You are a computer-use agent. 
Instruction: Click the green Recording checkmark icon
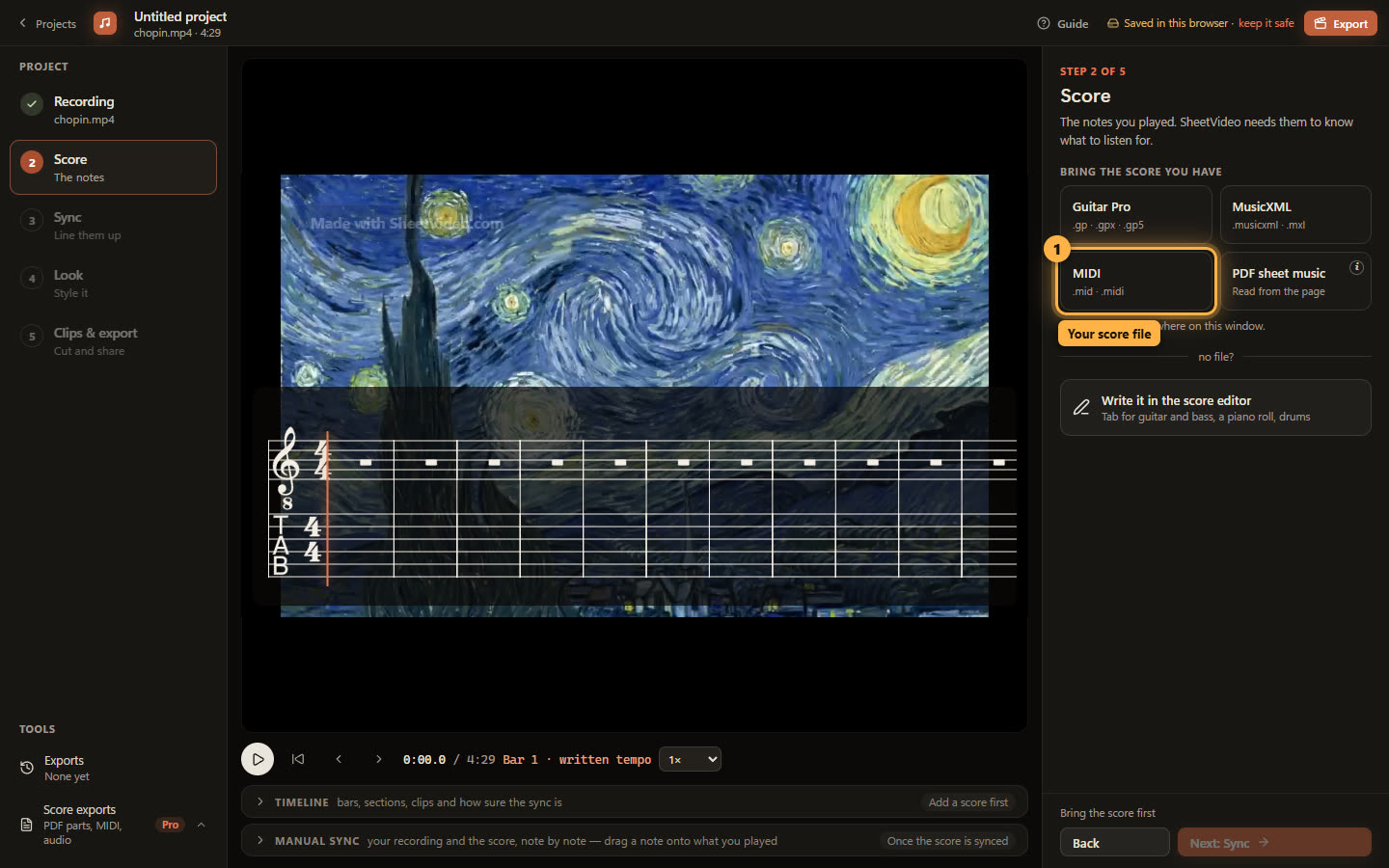pyautogui.click(x=32, y=103)
